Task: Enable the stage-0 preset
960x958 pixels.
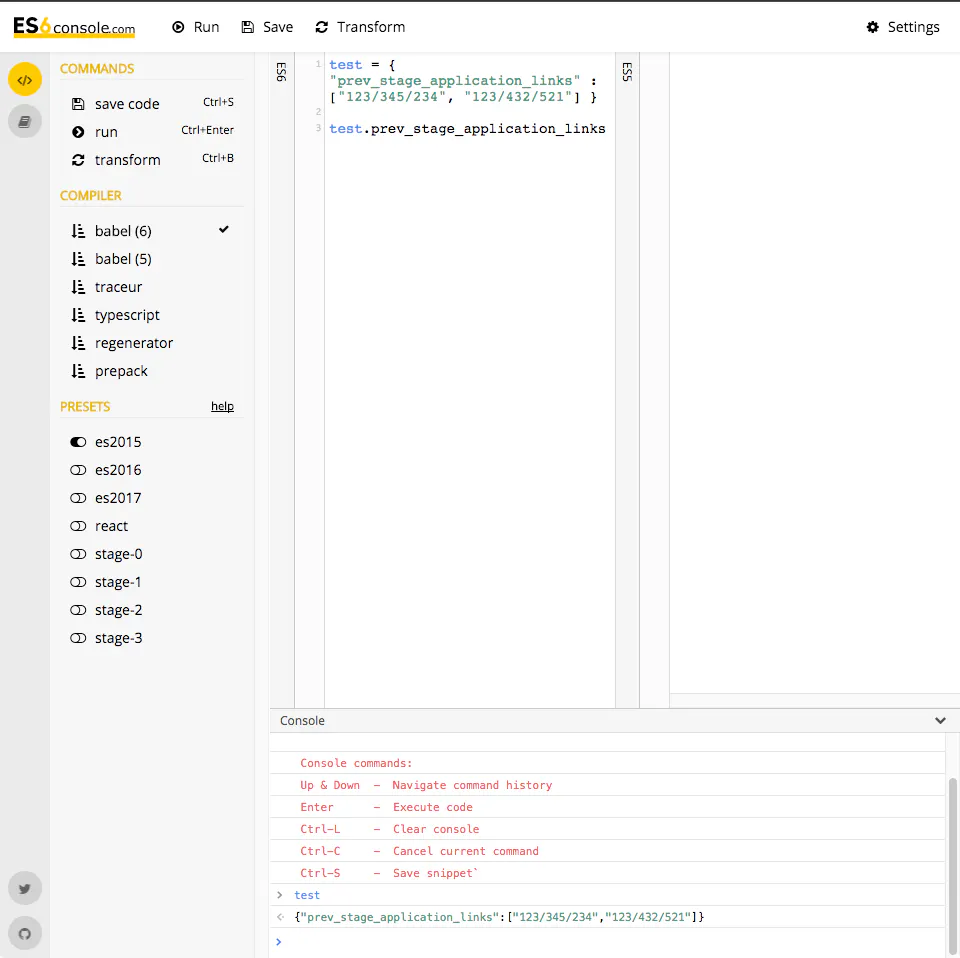Action: pos(78,554)
